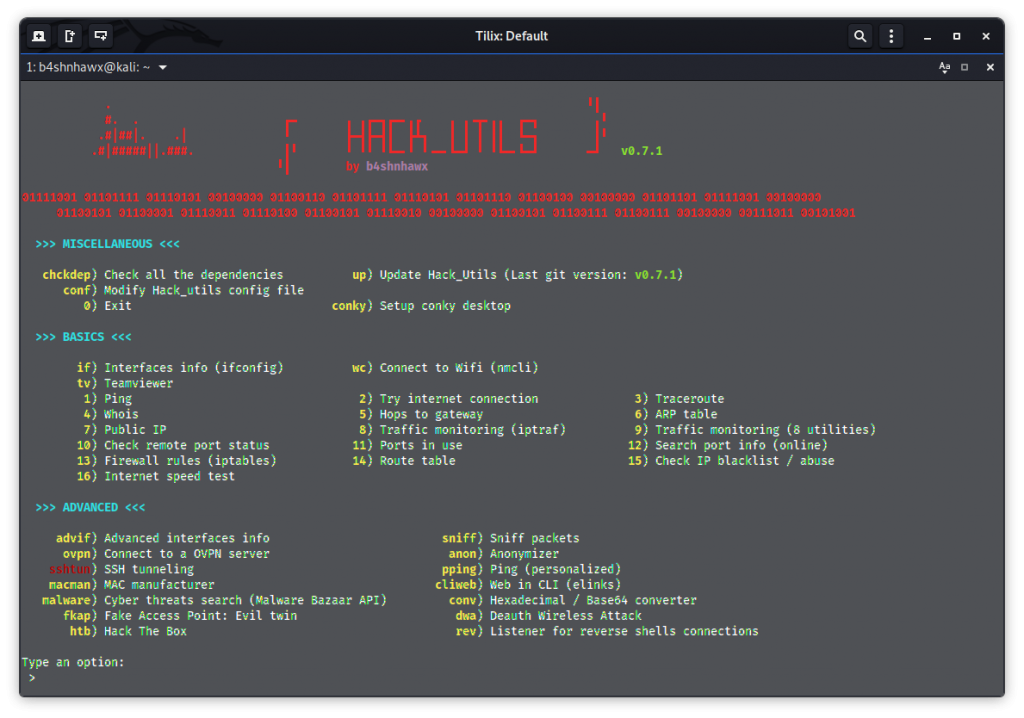Maximize the Tilix window
Image resolution: width=1024 pixels, height=718 pixels.
click(x=956, y=37)
